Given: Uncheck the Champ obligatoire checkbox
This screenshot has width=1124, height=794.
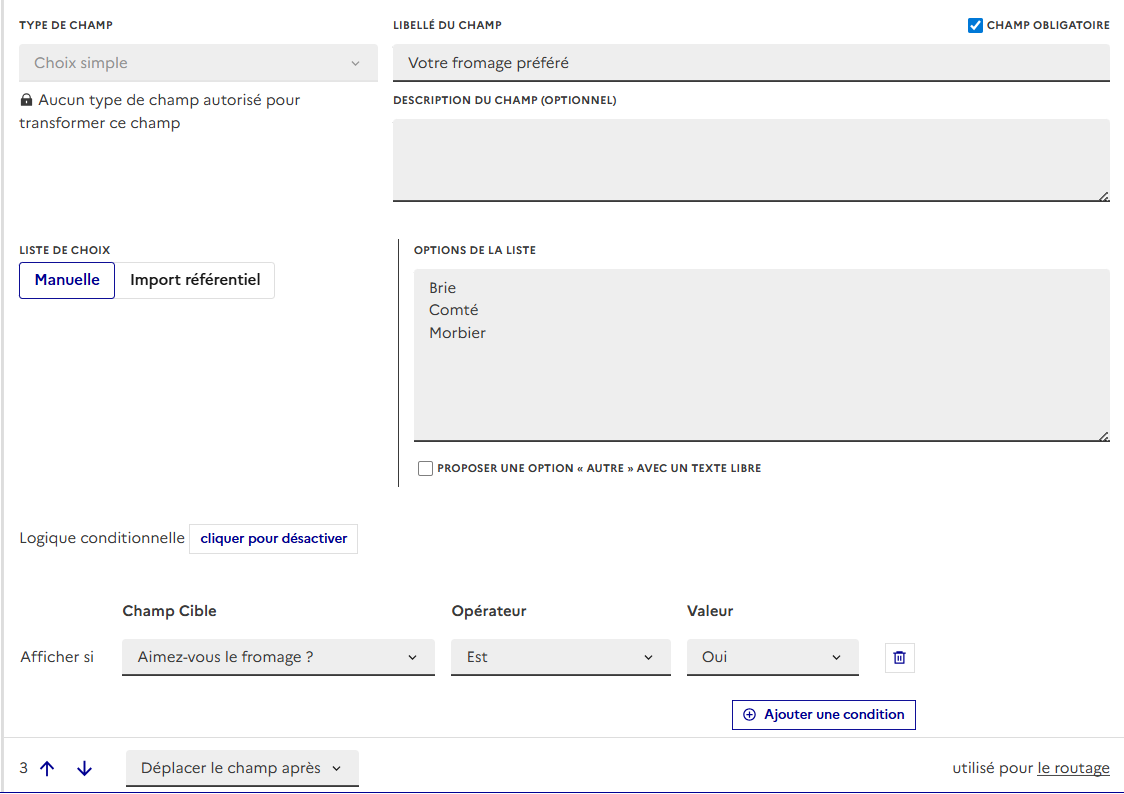Looking at the screenshot, I should click(x=976, y=26).
